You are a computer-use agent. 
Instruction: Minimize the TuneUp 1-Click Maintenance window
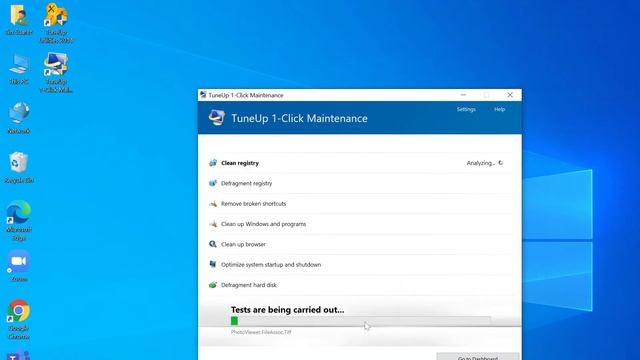463,95
